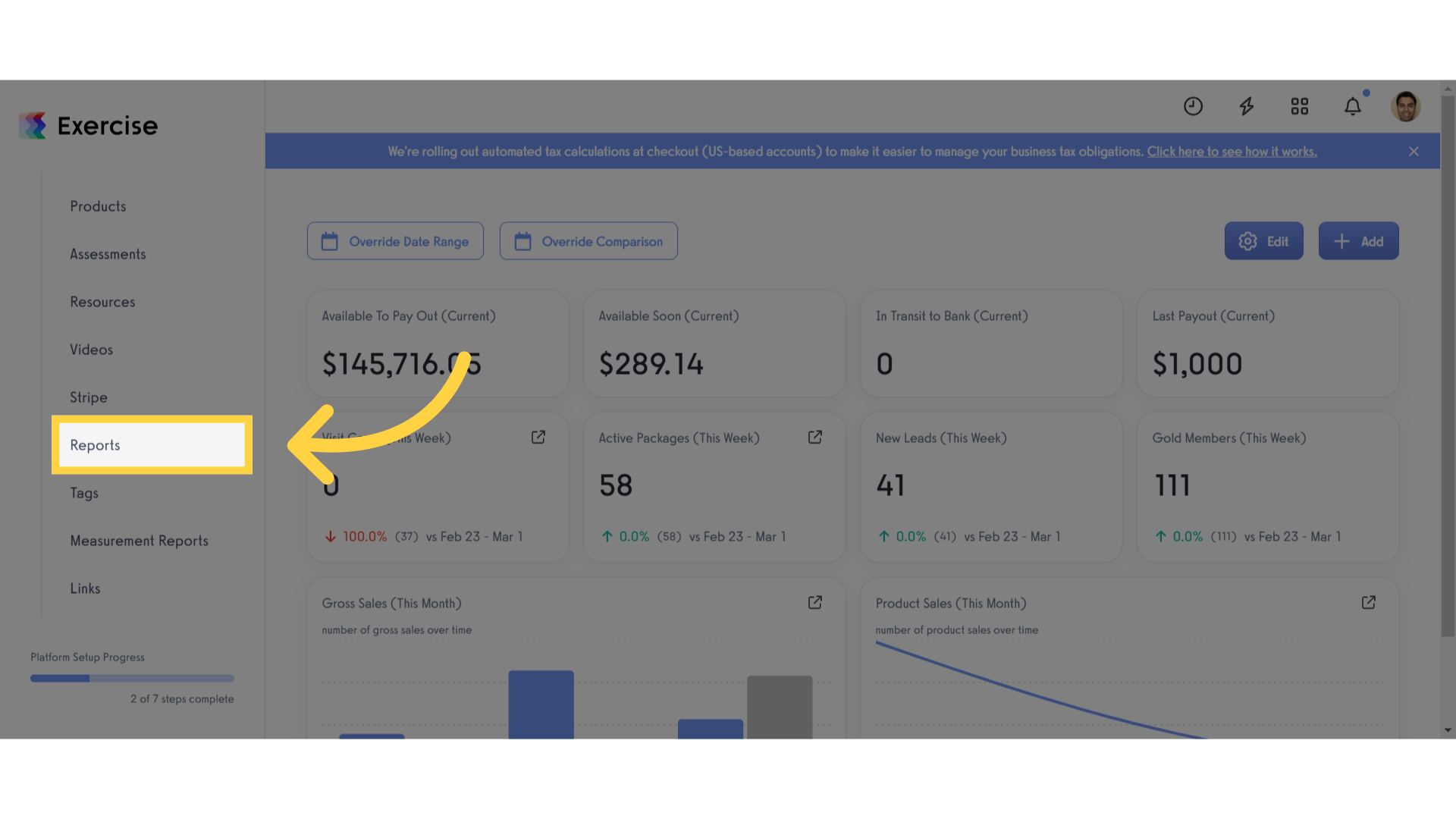This screenshot has height=819, width=1456.
Task: Click the Gold Members value 111
Action: (x=1172, y=485)
